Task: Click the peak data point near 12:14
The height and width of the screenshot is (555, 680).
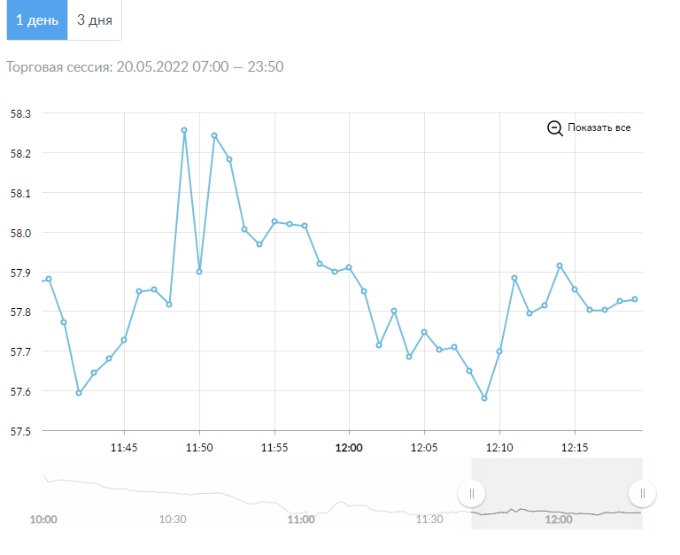Action: (559, 266)
